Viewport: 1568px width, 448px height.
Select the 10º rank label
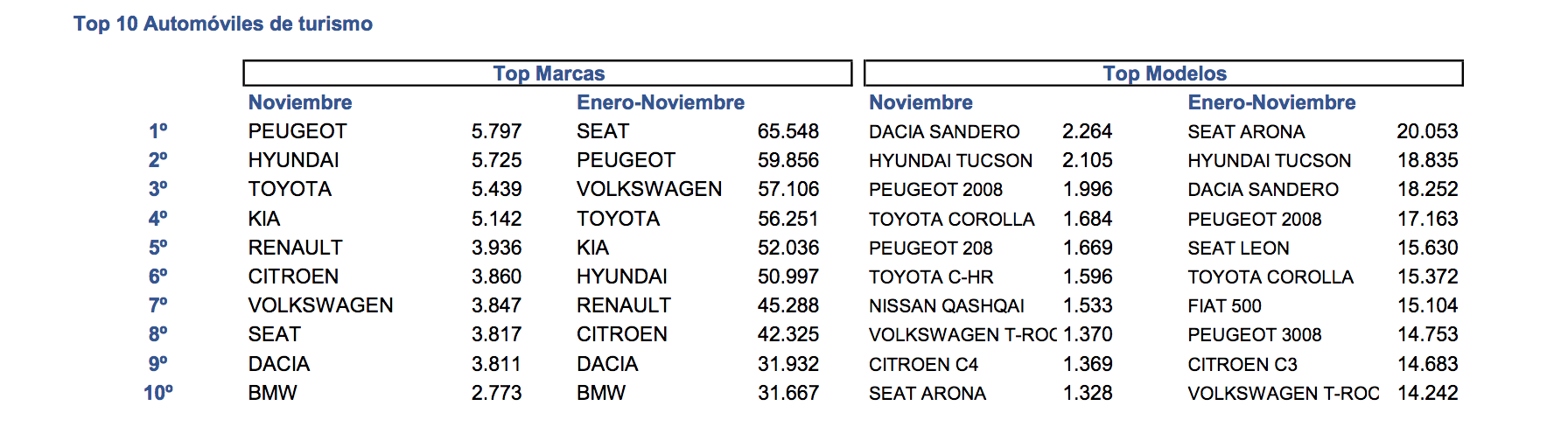pyautogui.click(x=158, y=393)
